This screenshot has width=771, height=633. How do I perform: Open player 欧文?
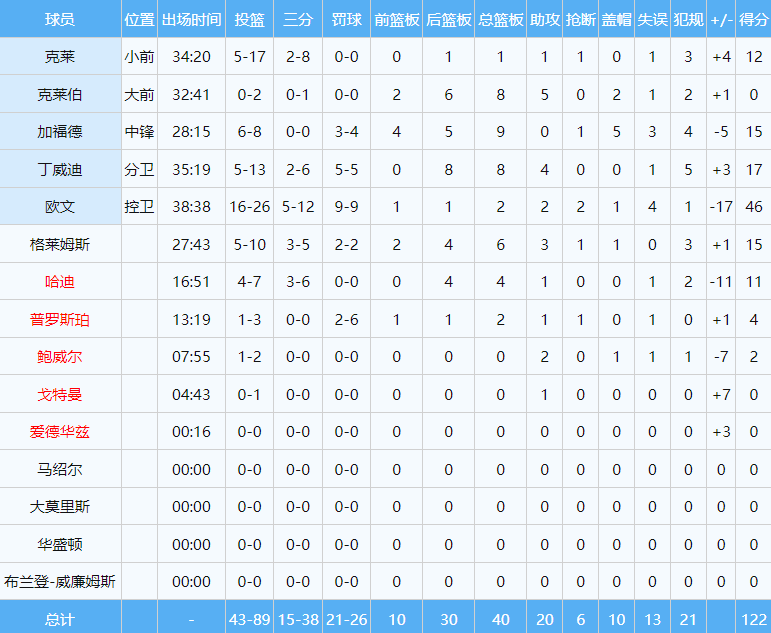coord(60,207)
